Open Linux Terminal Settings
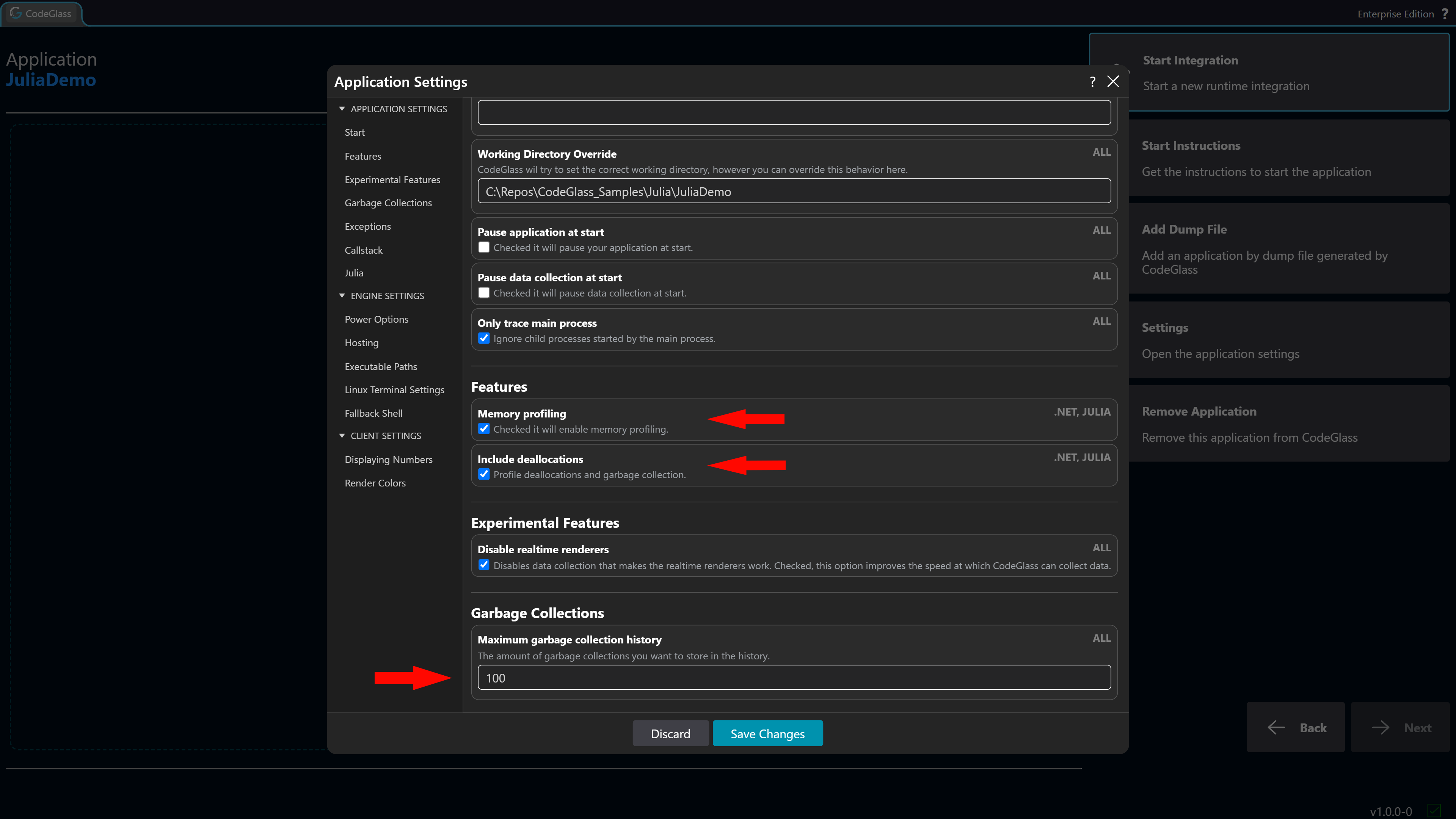Viewport: 1456px width, 819px height. pyautogui.click(x=394, y=389)
